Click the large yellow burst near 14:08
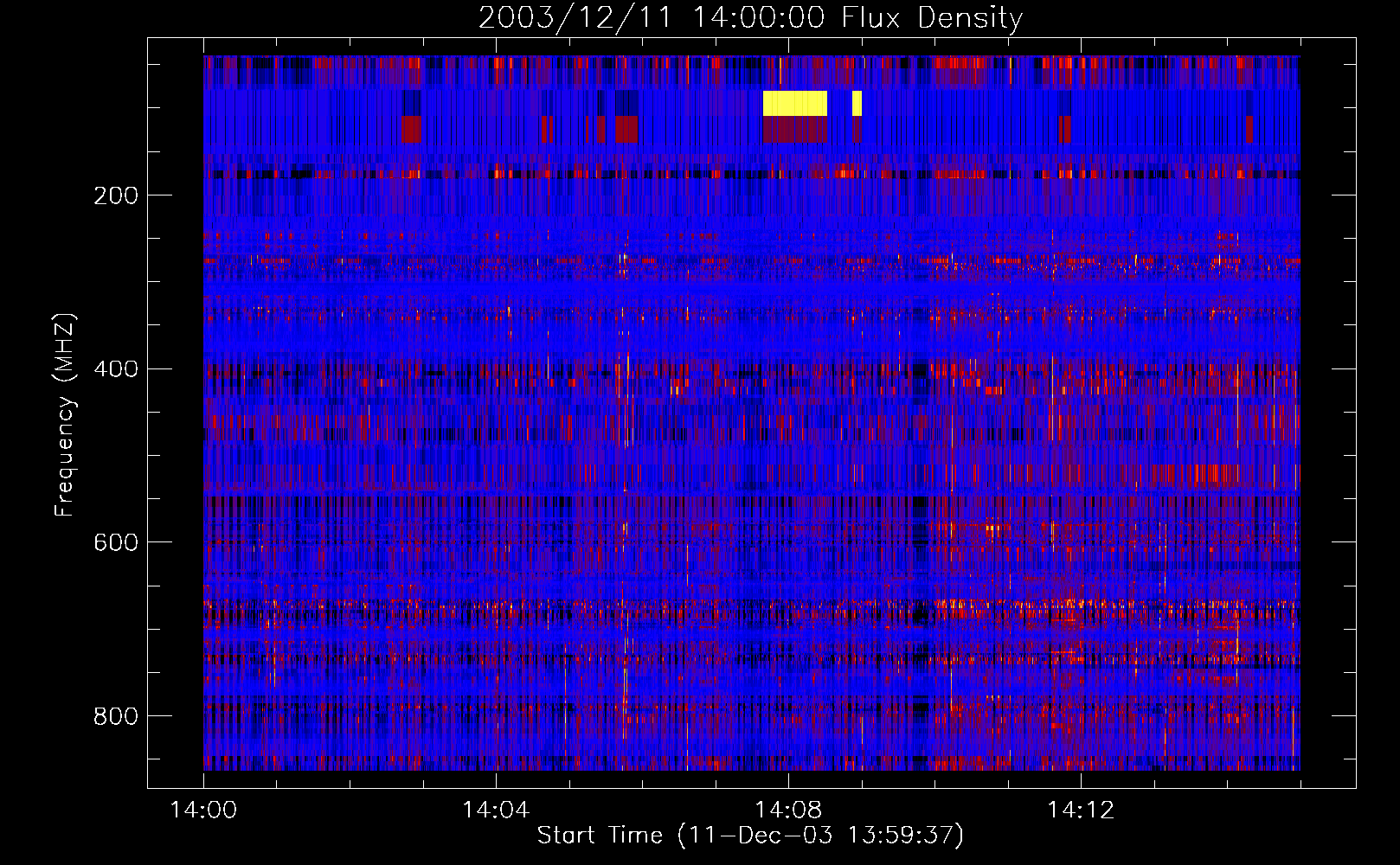 tap(795, 103)
